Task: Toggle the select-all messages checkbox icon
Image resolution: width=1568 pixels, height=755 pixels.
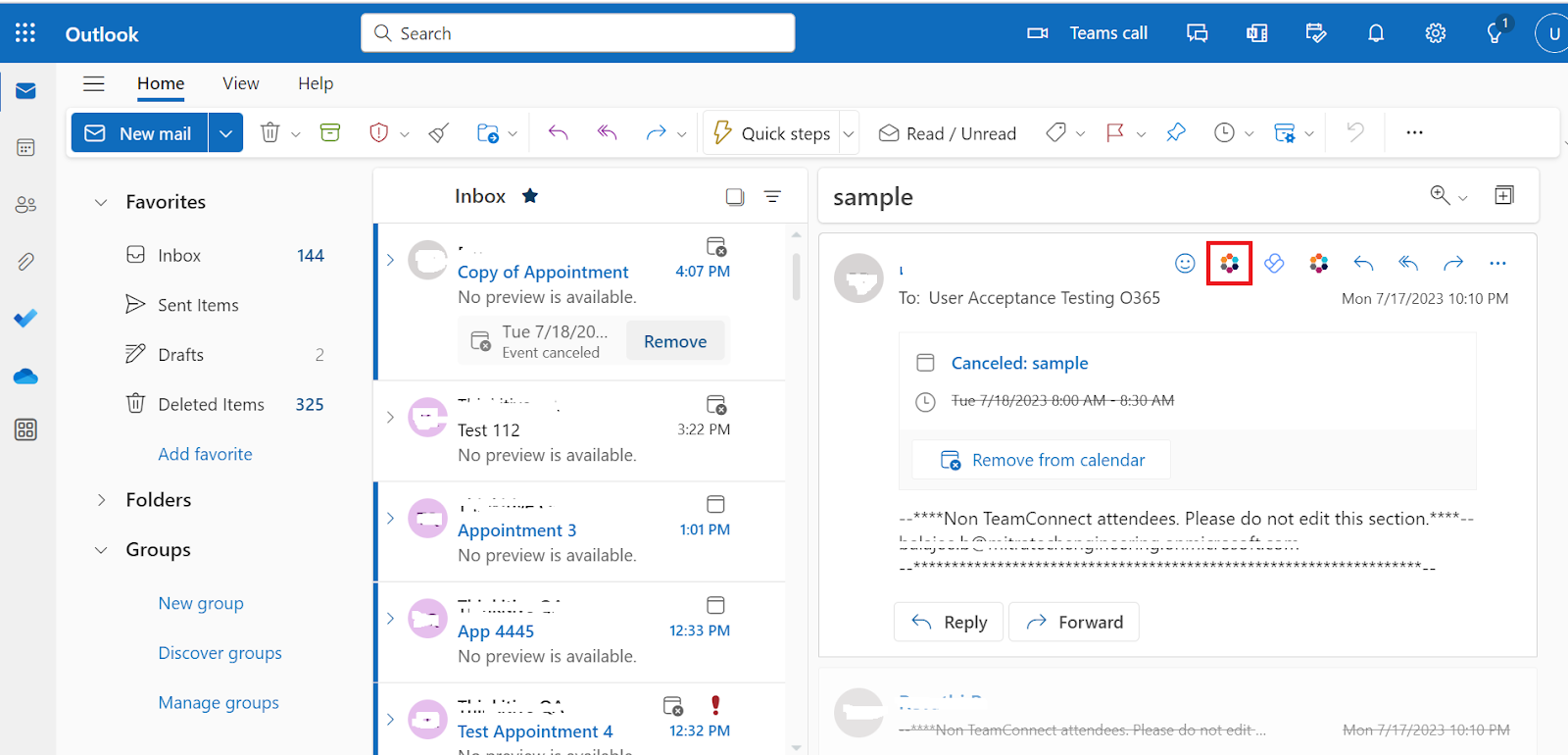Action: click(x=735, y=196)
